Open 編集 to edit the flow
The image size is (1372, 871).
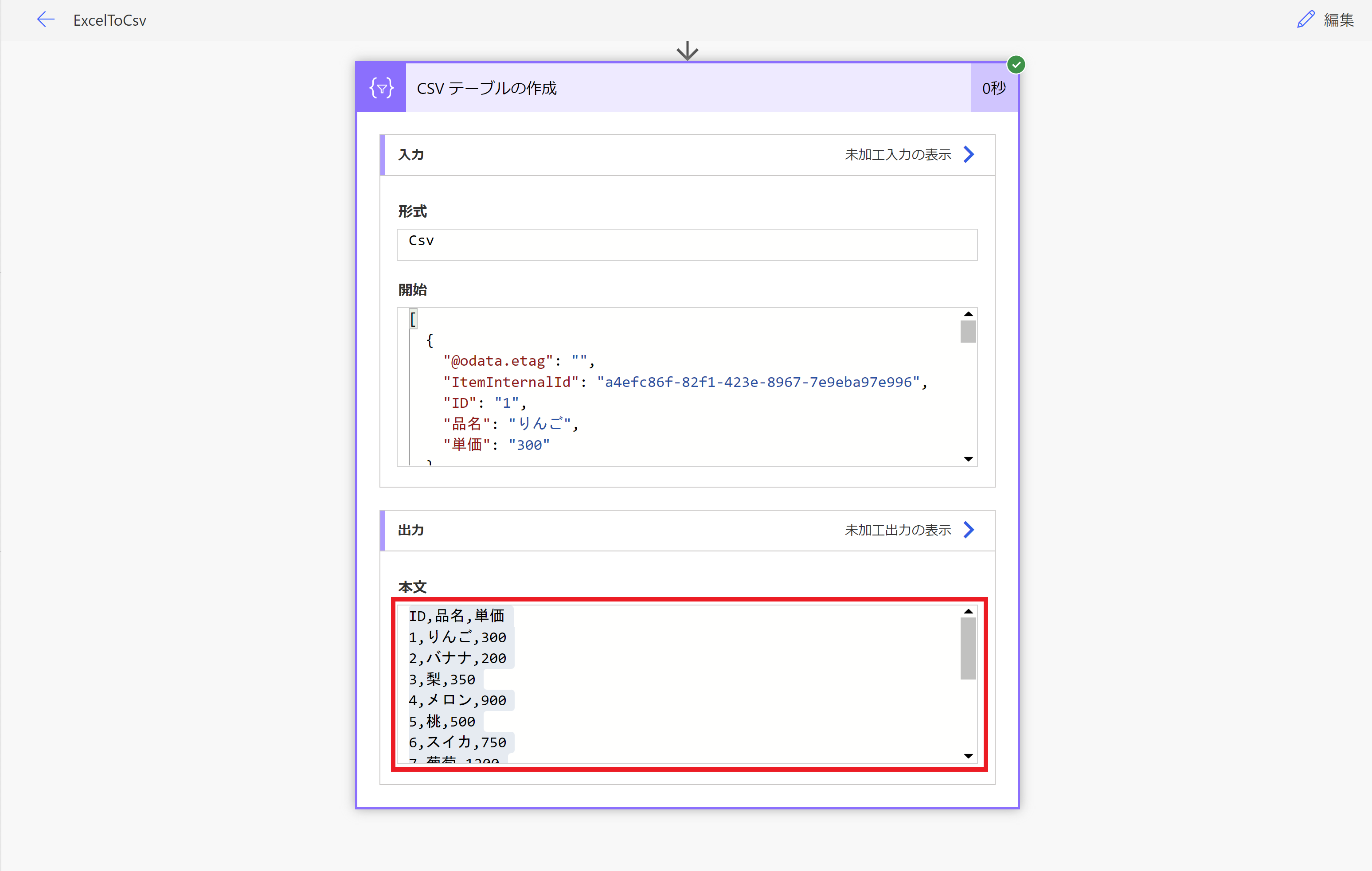pos(1338,20)
